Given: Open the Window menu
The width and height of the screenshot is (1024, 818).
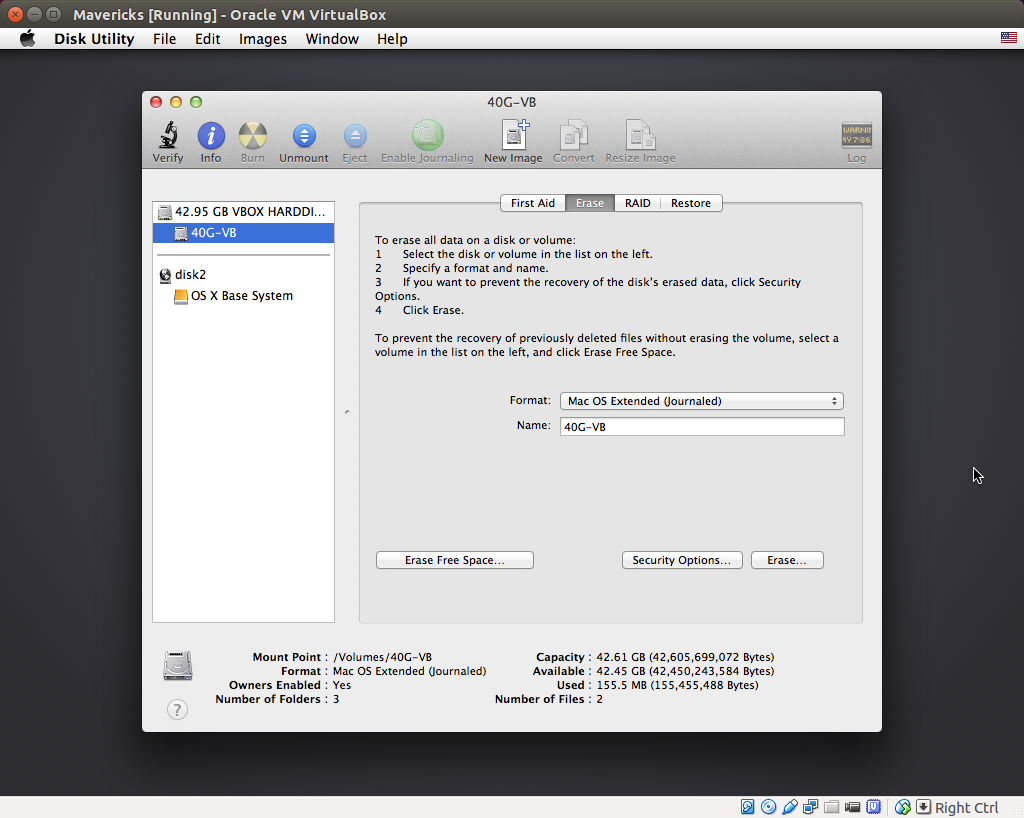Looking at the screenshot, I should point(332,39).
